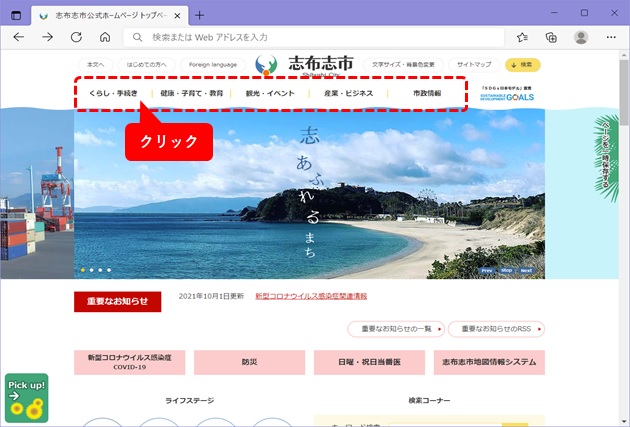The width and height of the screenshot is (630, 427).
Task: Open the browser home page
Action: tap(105, 37)
